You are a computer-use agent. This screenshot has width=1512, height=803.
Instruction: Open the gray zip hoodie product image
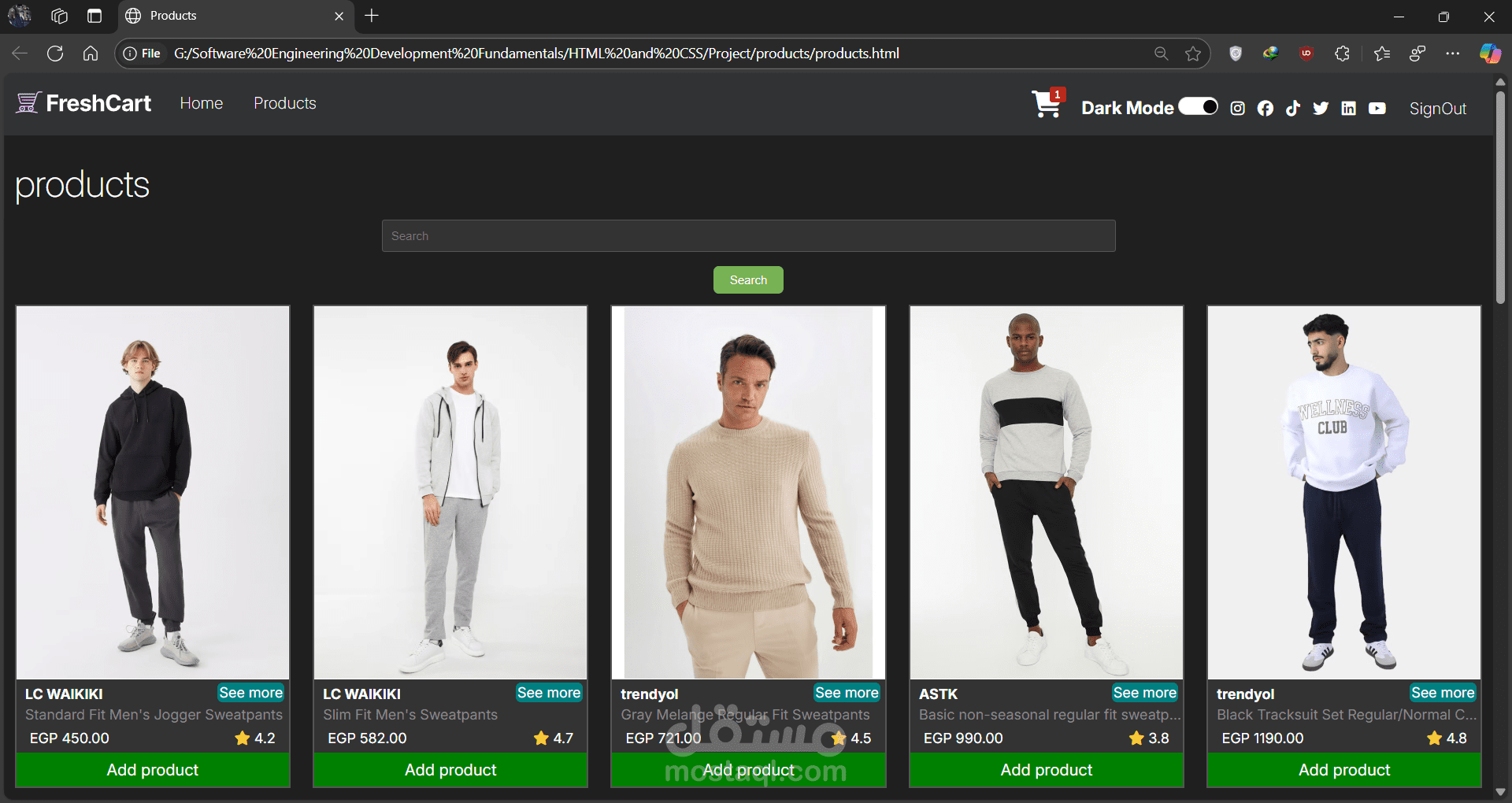450,493
